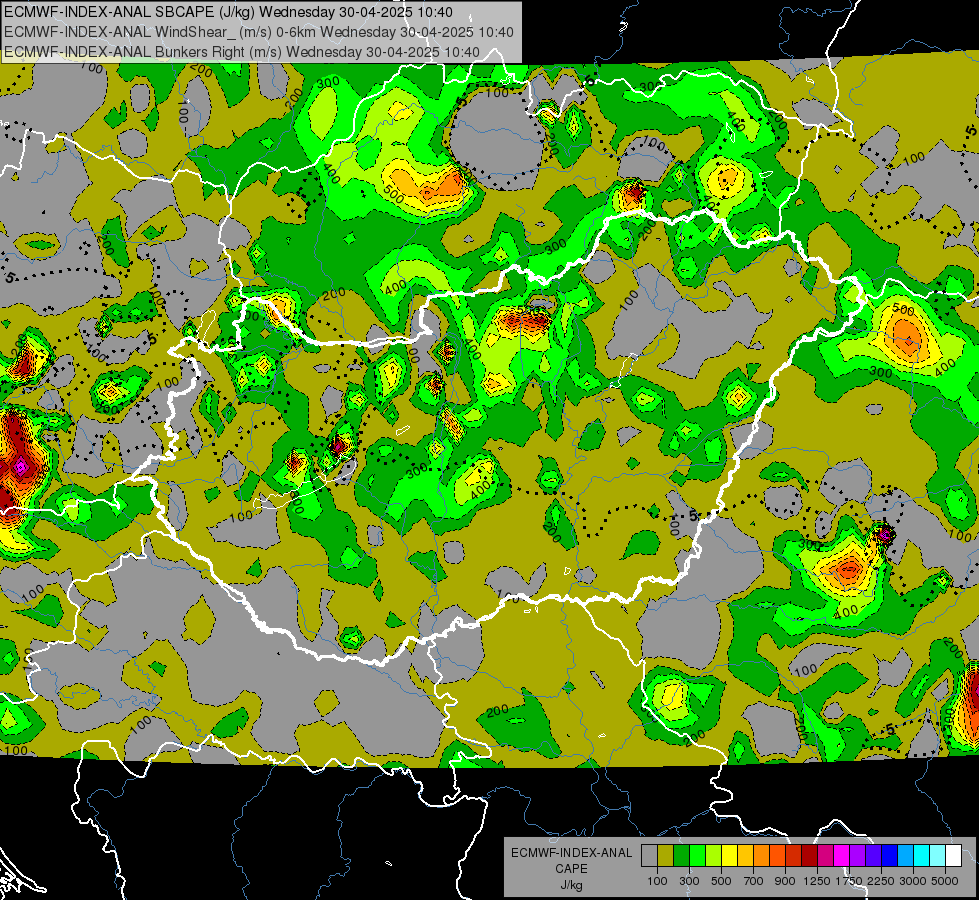
Task: Click the dark red legend swatch
Action: (x=809, y=855)
